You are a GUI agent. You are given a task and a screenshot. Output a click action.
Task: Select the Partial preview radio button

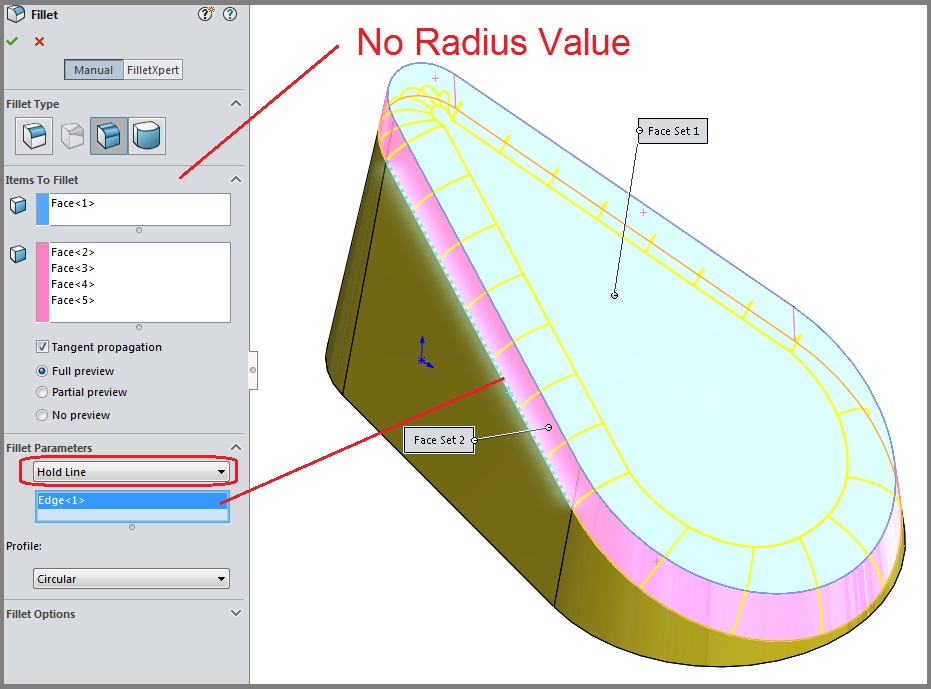[42, 392]
